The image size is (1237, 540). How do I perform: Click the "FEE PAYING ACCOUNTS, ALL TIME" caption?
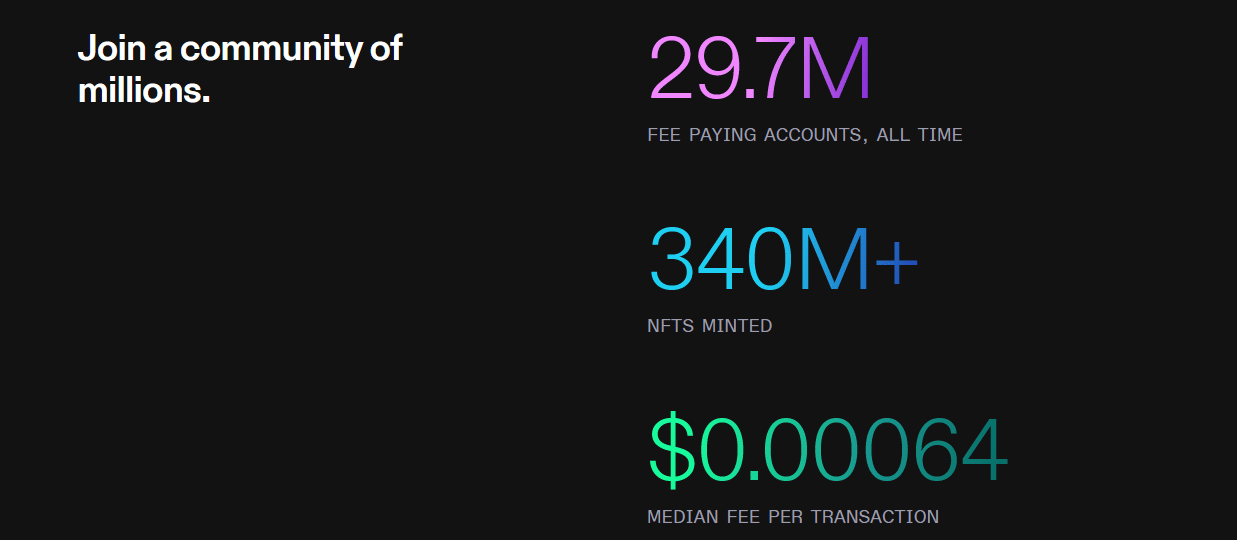(805, 135)
